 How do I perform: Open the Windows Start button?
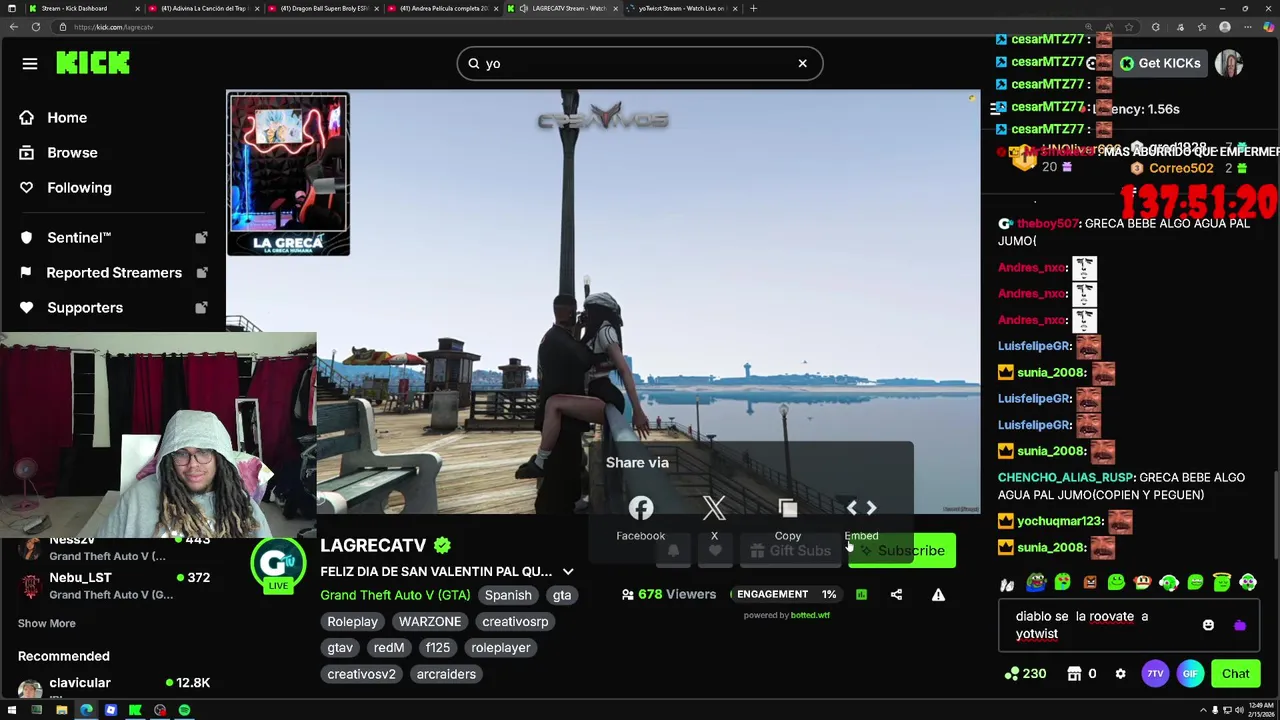(x=12, y=711)
